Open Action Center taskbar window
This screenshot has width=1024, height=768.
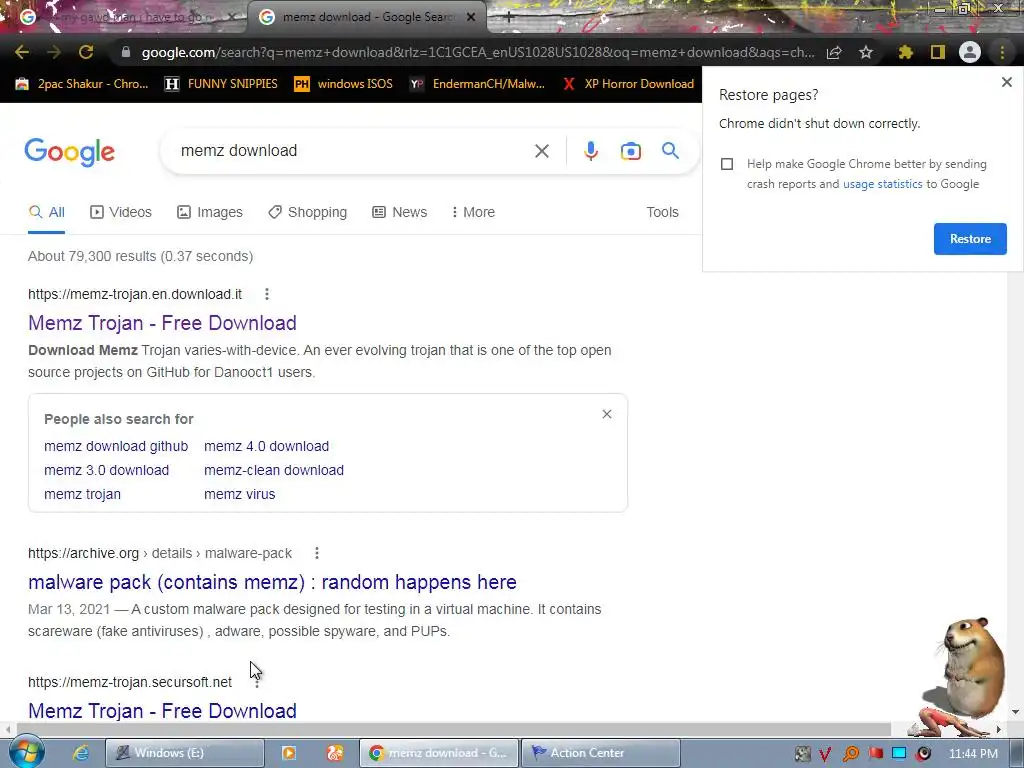click(x=600, y=753)
